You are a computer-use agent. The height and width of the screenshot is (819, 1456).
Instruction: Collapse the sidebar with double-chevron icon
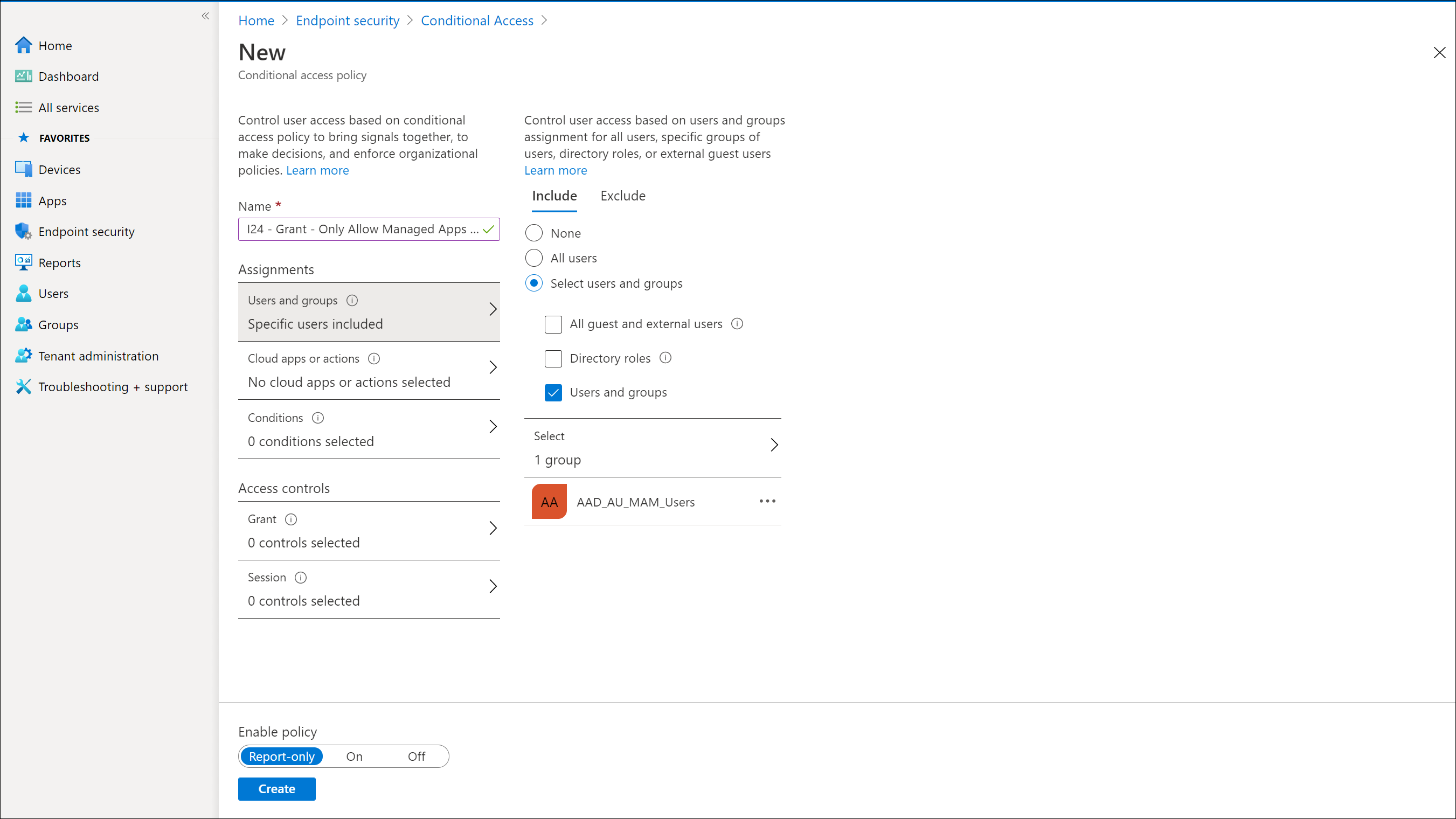click(x=205, y=16)
